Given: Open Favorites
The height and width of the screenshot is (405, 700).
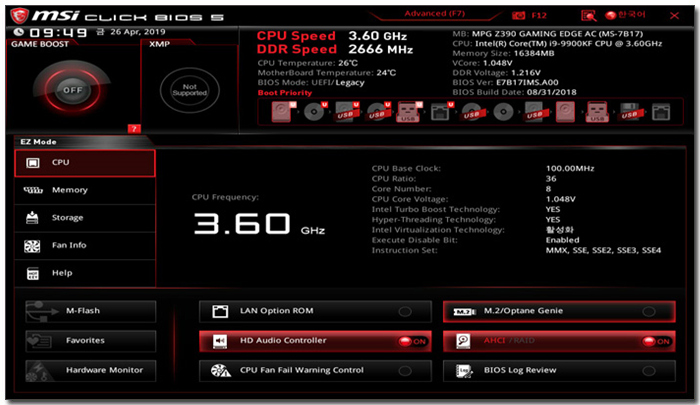Looking at the screenshot, I should pos(91,341).
